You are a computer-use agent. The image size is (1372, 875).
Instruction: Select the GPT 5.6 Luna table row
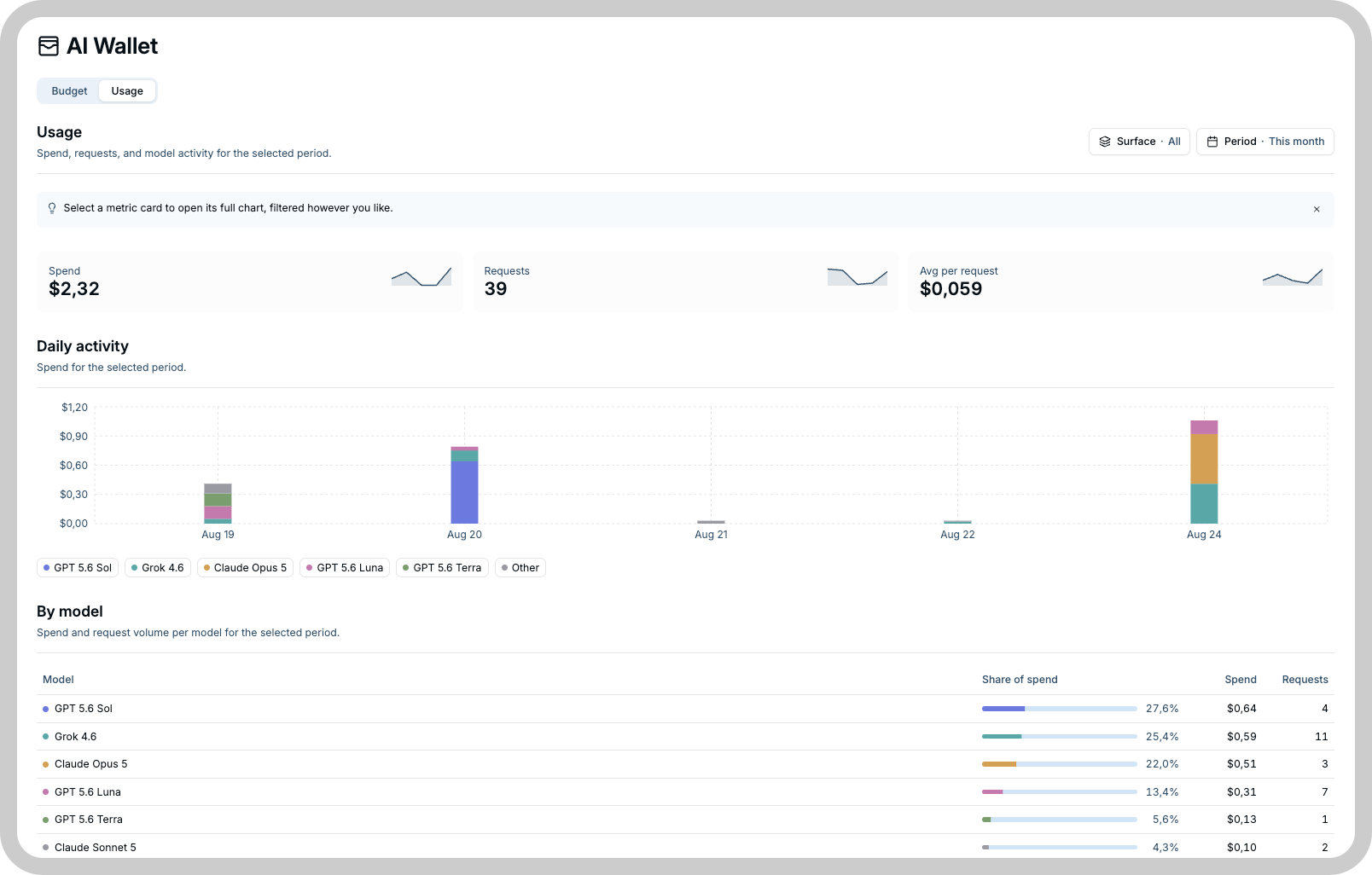685,792
